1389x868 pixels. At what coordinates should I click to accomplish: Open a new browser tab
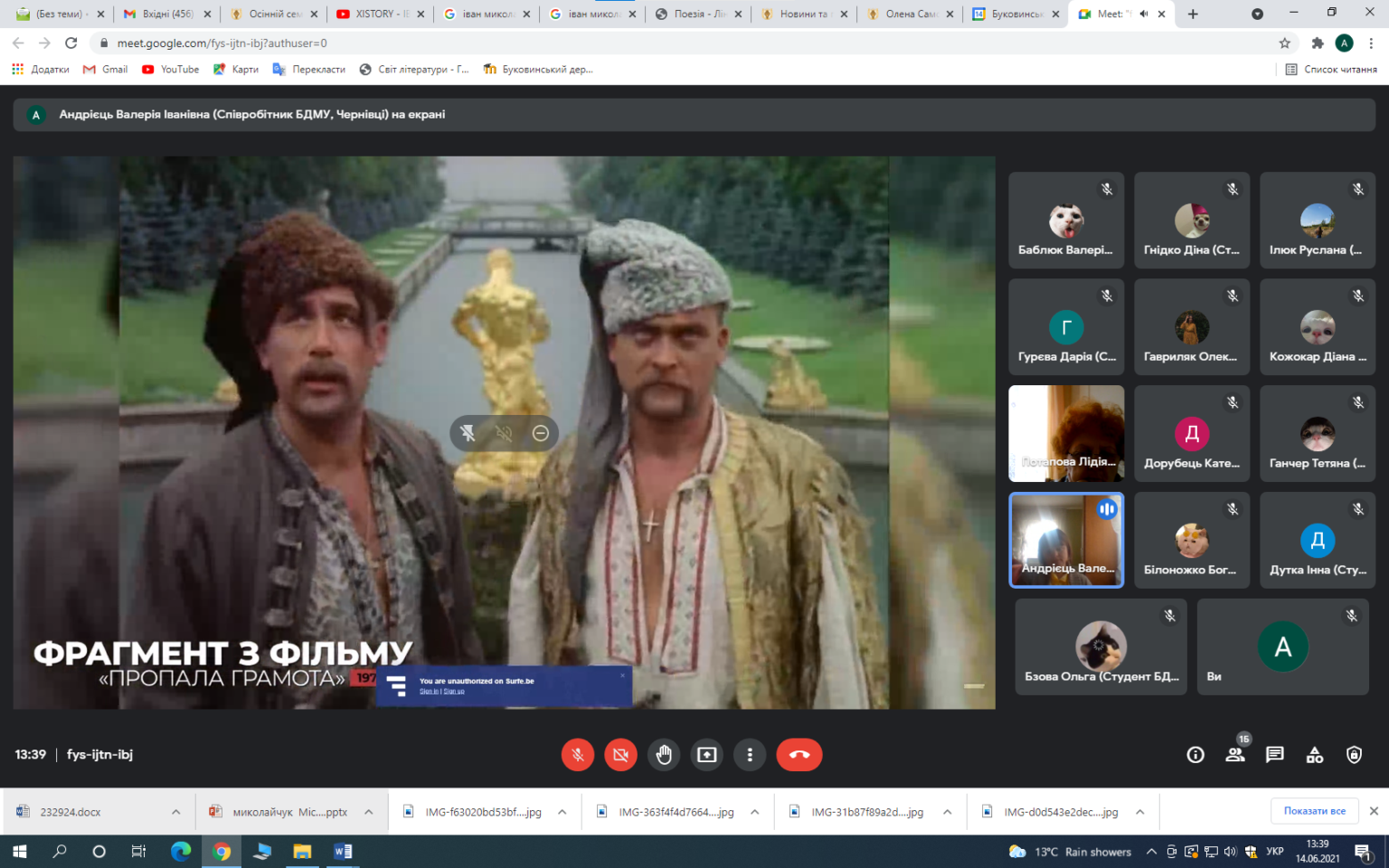click(x=1193, y=14)
